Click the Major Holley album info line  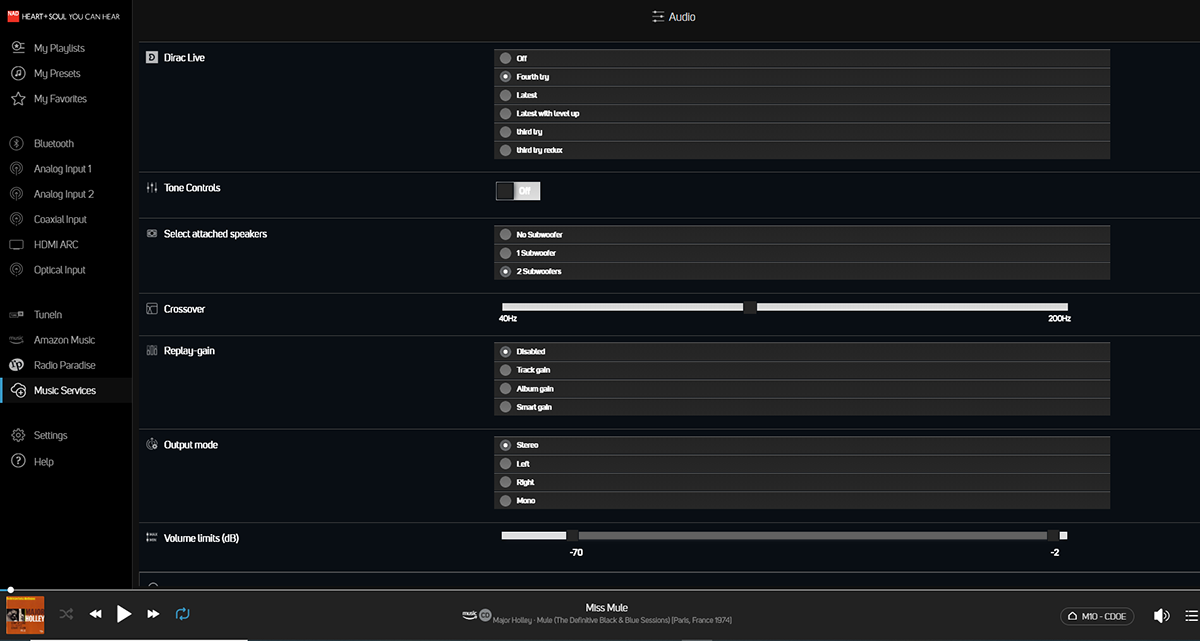coord(612,621)
